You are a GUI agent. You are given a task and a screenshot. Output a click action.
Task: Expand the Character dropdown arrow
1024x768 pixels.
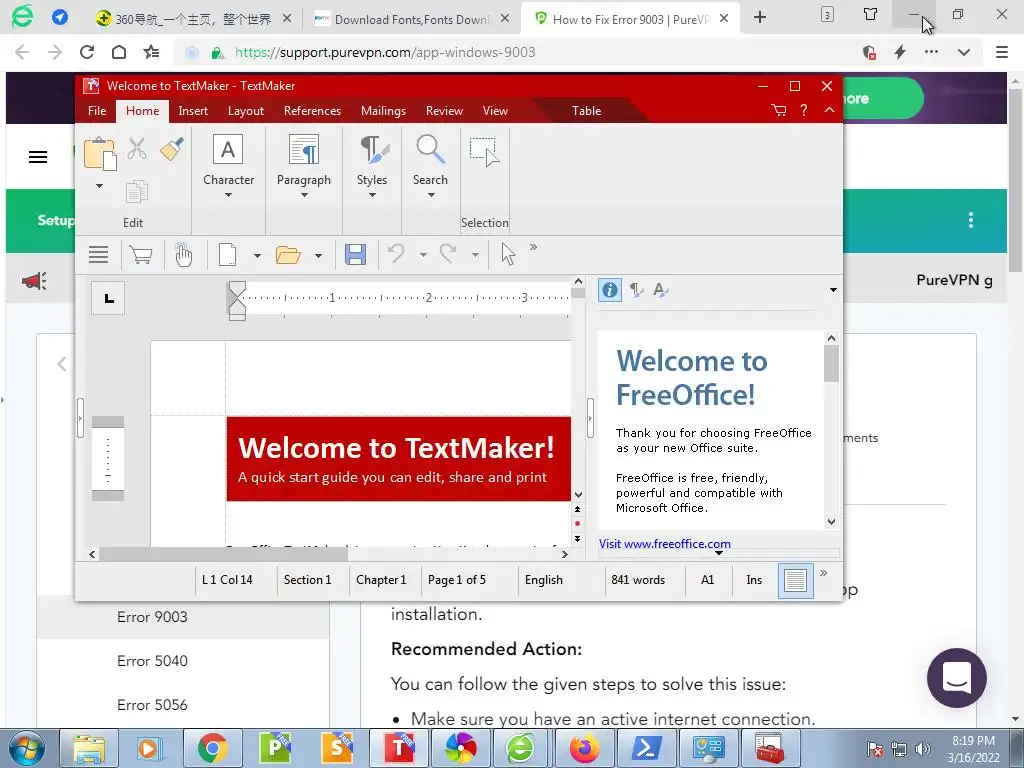pyautogui.click(x=228, y=195)
